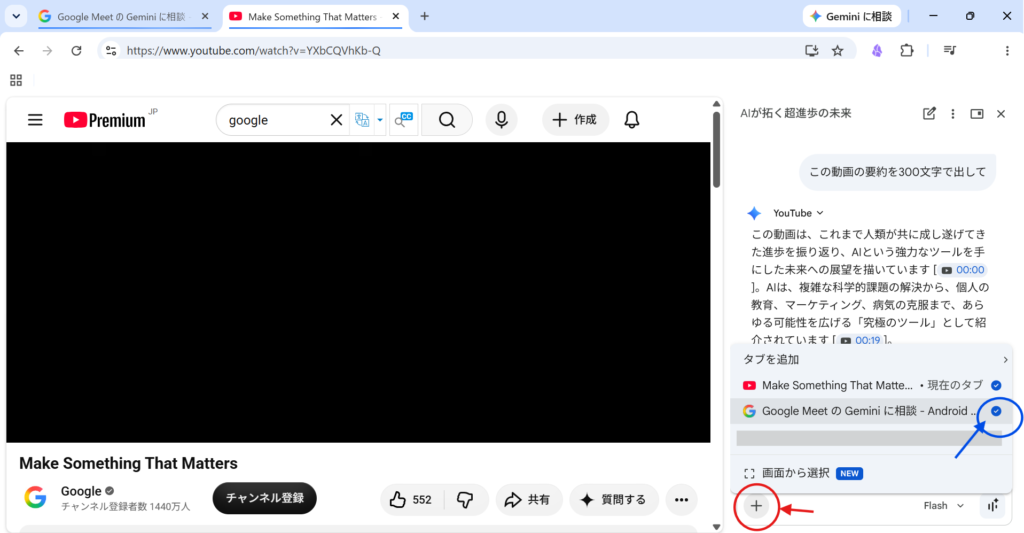Open a new browser tab

[424, 16]
